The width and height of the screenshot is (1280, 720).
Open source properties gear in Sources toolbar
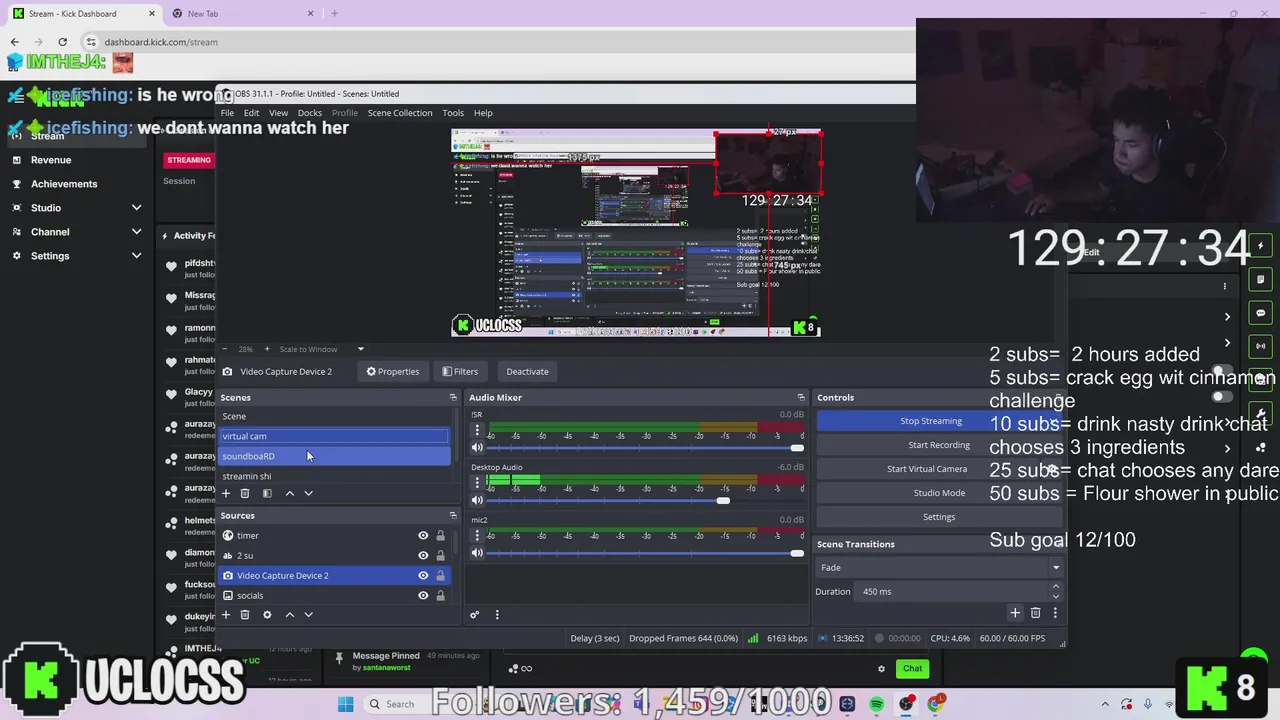pos(267,614)
